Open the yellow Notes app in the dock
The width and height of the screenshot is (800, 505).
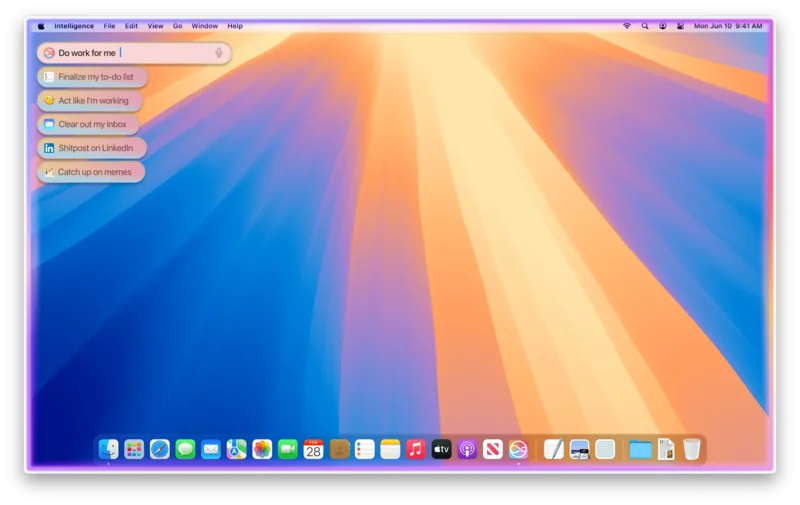coord(390,449)
